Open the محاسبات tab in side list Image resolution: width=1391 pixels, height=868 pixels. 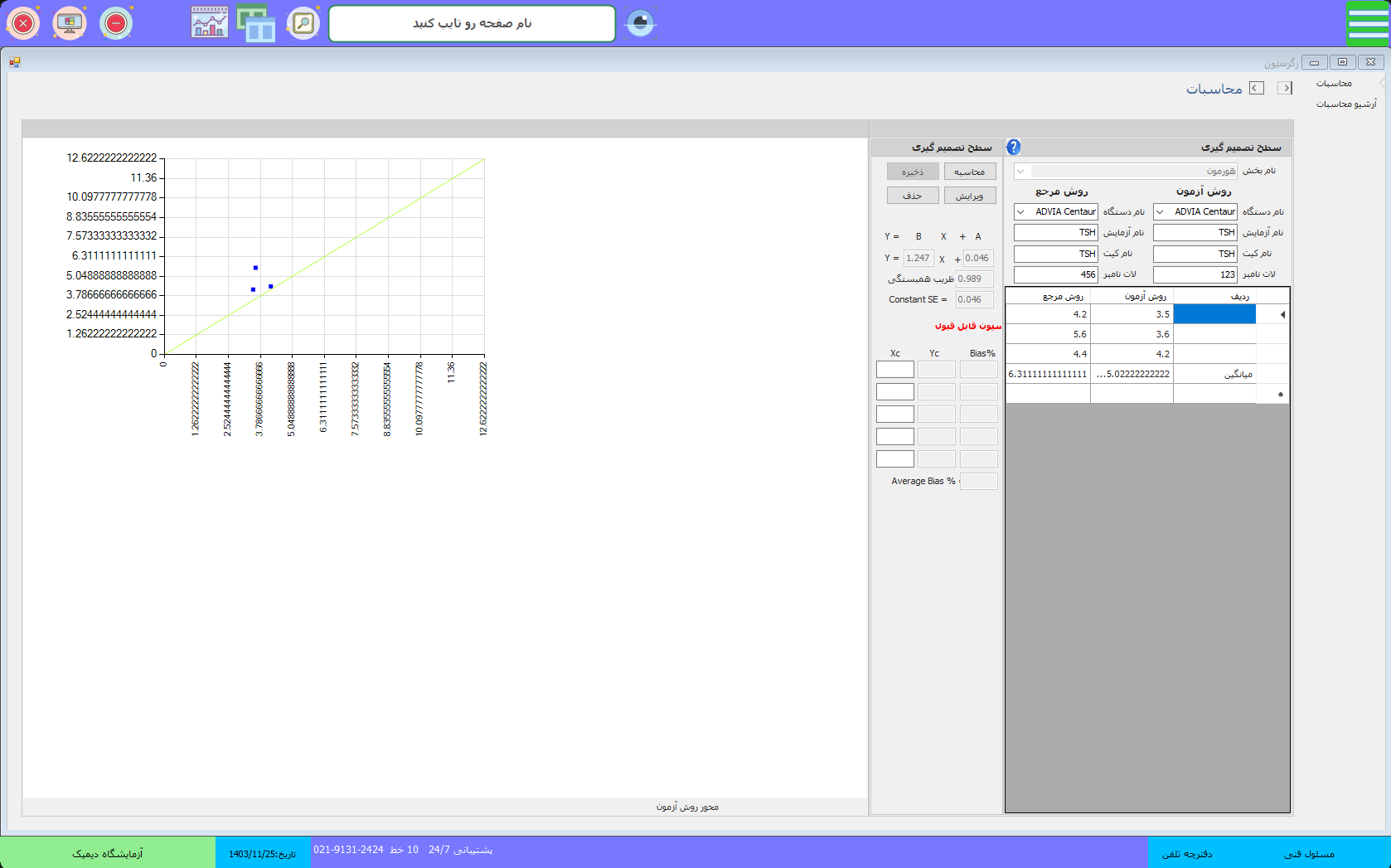[1334, 84]
